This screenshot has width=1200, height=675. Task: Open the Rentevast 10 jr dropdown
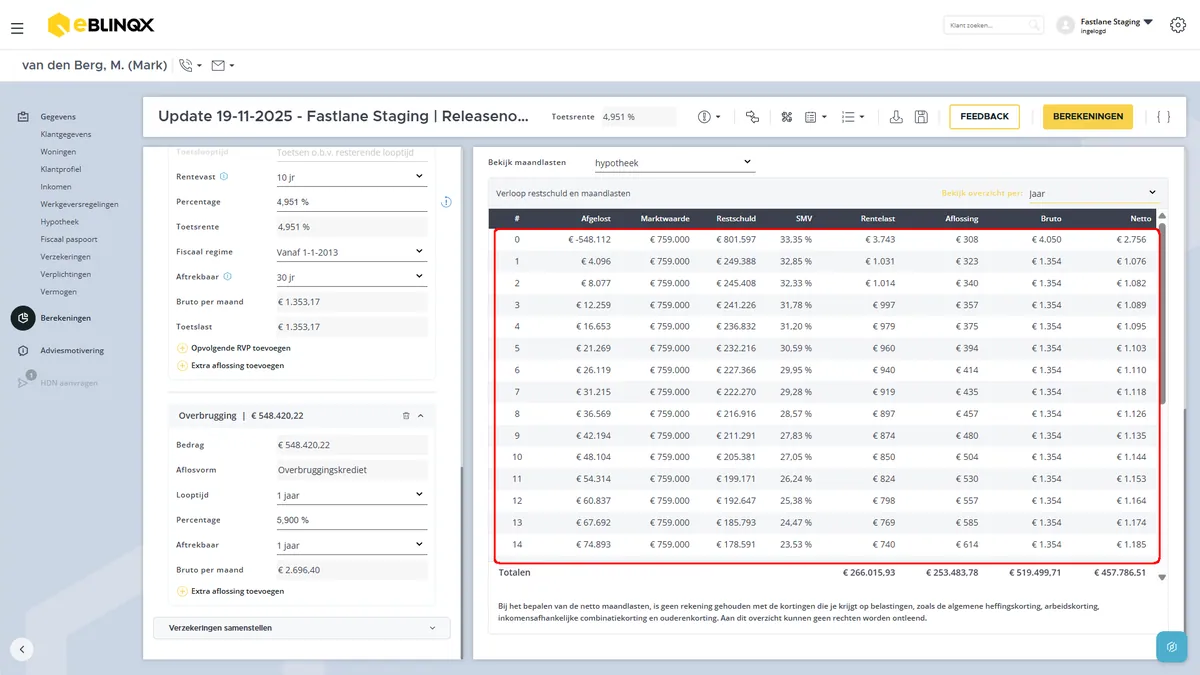click(x=351, y=177)
